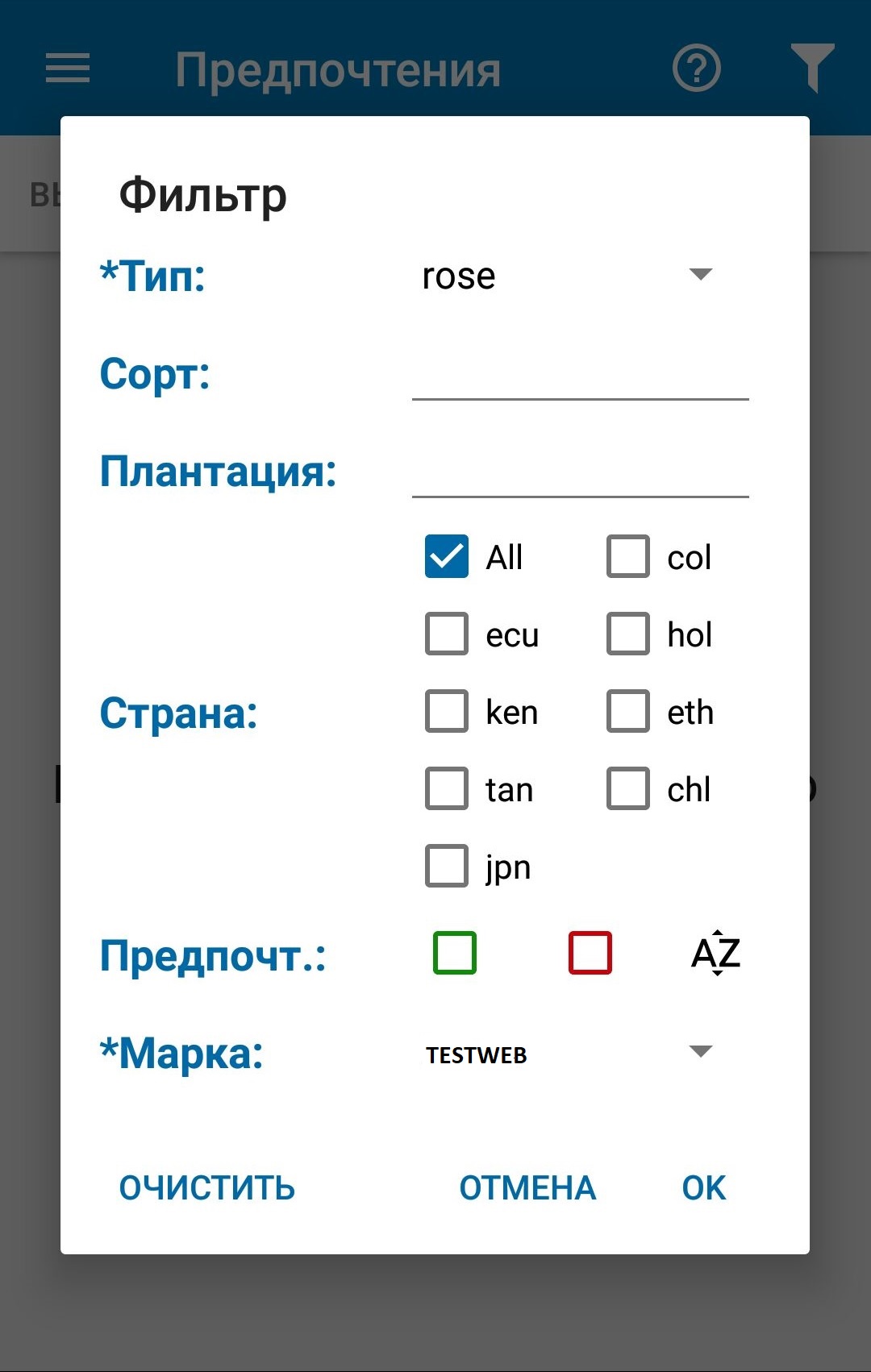Uncheck the All countries checkbox
Screen dimensions: 871x1372
pyautogui.click(x=447, y=557)
